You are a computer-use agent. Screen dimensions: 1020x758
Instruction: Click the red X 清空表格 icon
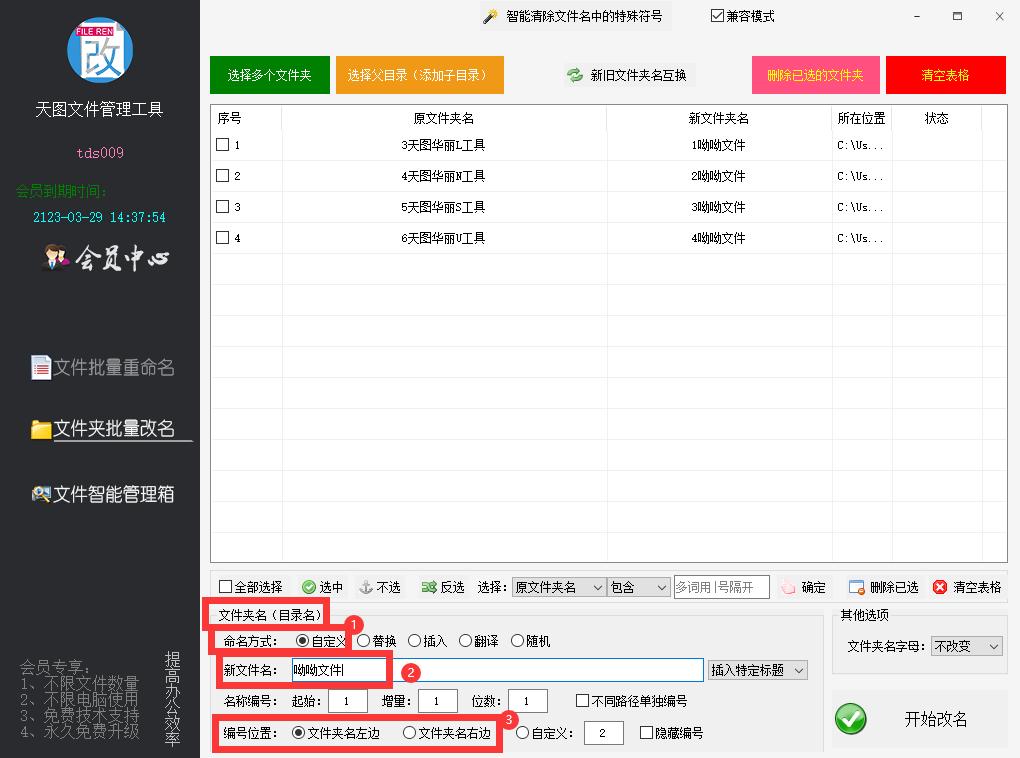[x=940, y=587]
